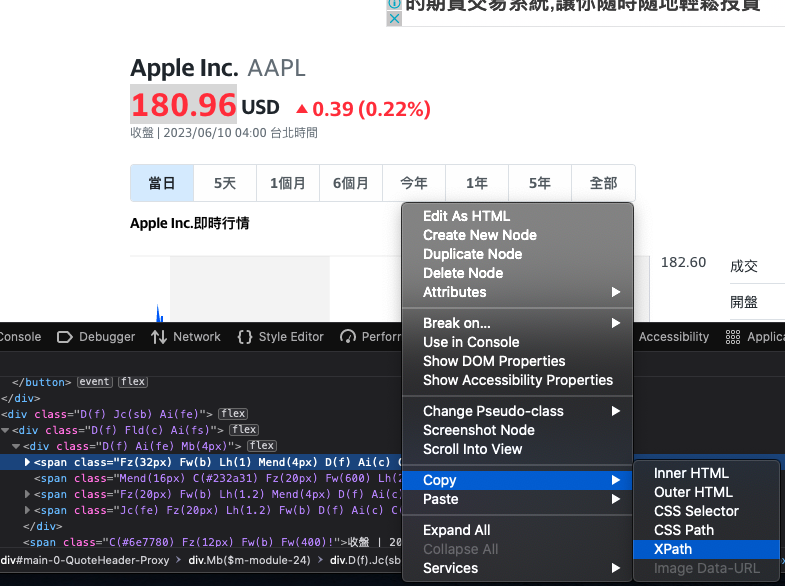Select the 1年 chart range button
Viewport: 785px width, 586px height.
tap(477, 183)
